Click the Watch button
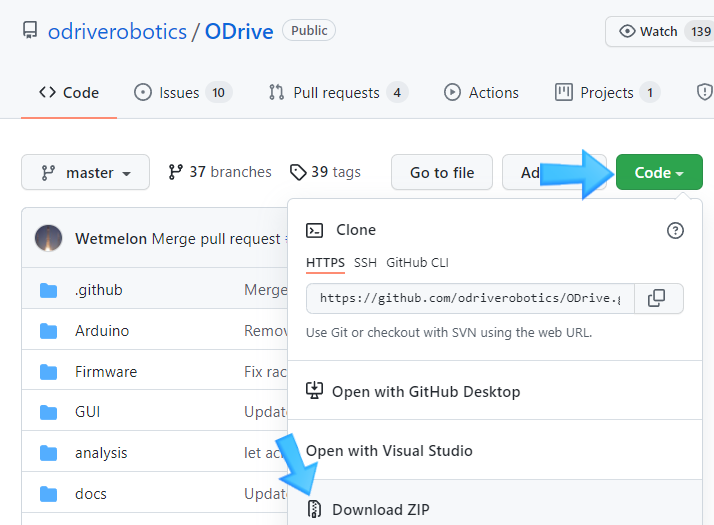 coord(659,31)
